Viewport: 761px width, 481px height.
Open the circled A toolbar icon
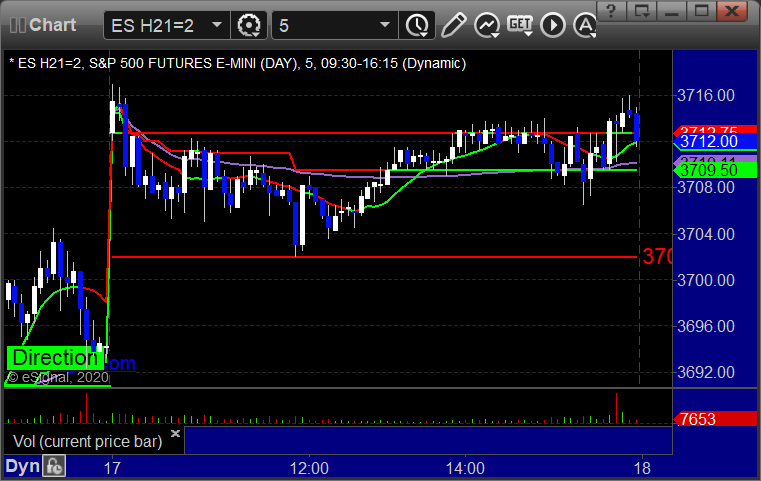585,25
